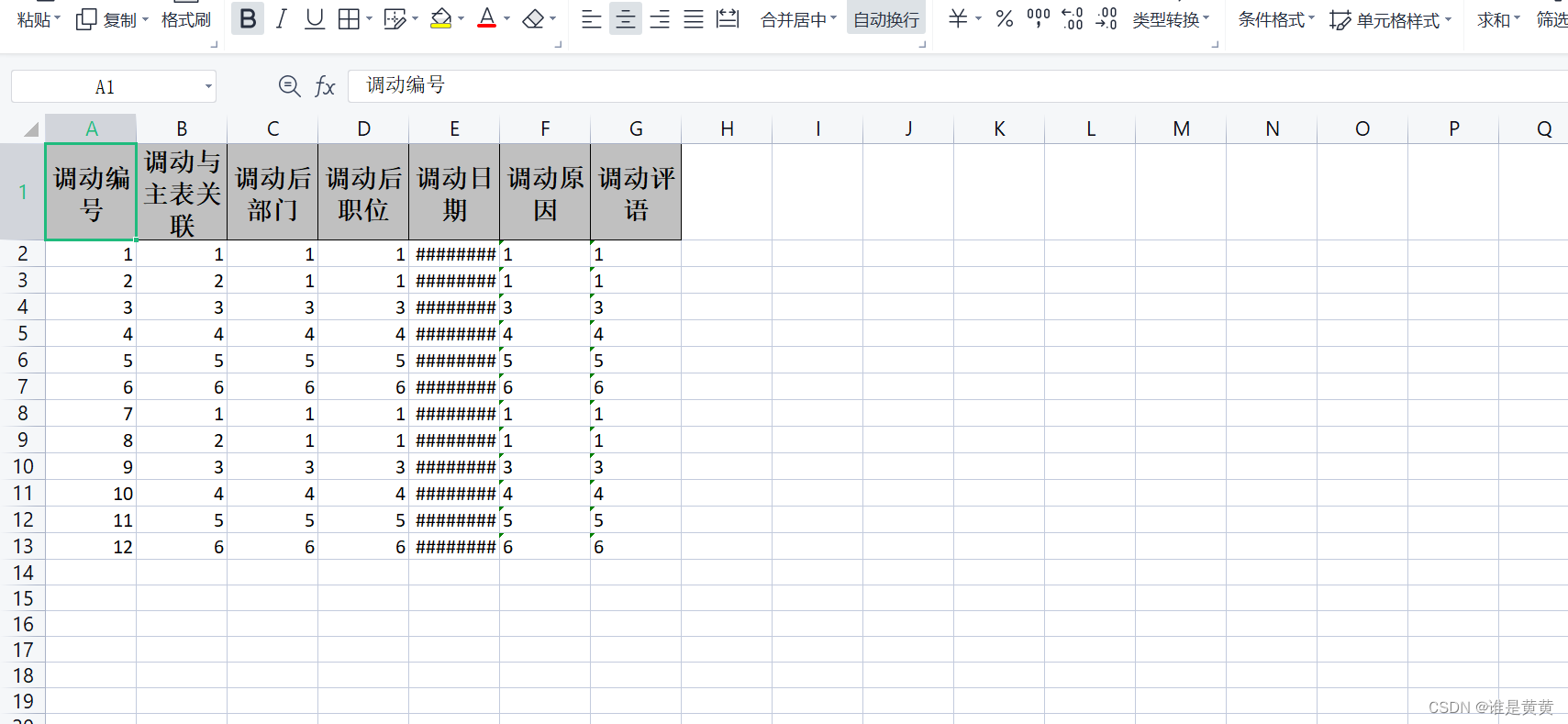
Task: Toggle underline formatting
Action: point(315,18)
